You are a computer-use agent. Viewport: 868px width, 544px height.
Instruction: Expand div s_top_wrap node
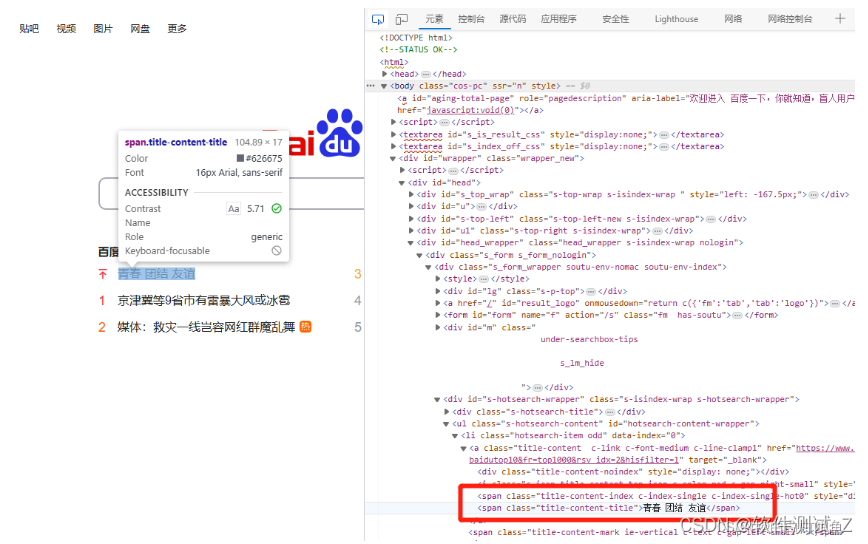click(x=411, y=194)
